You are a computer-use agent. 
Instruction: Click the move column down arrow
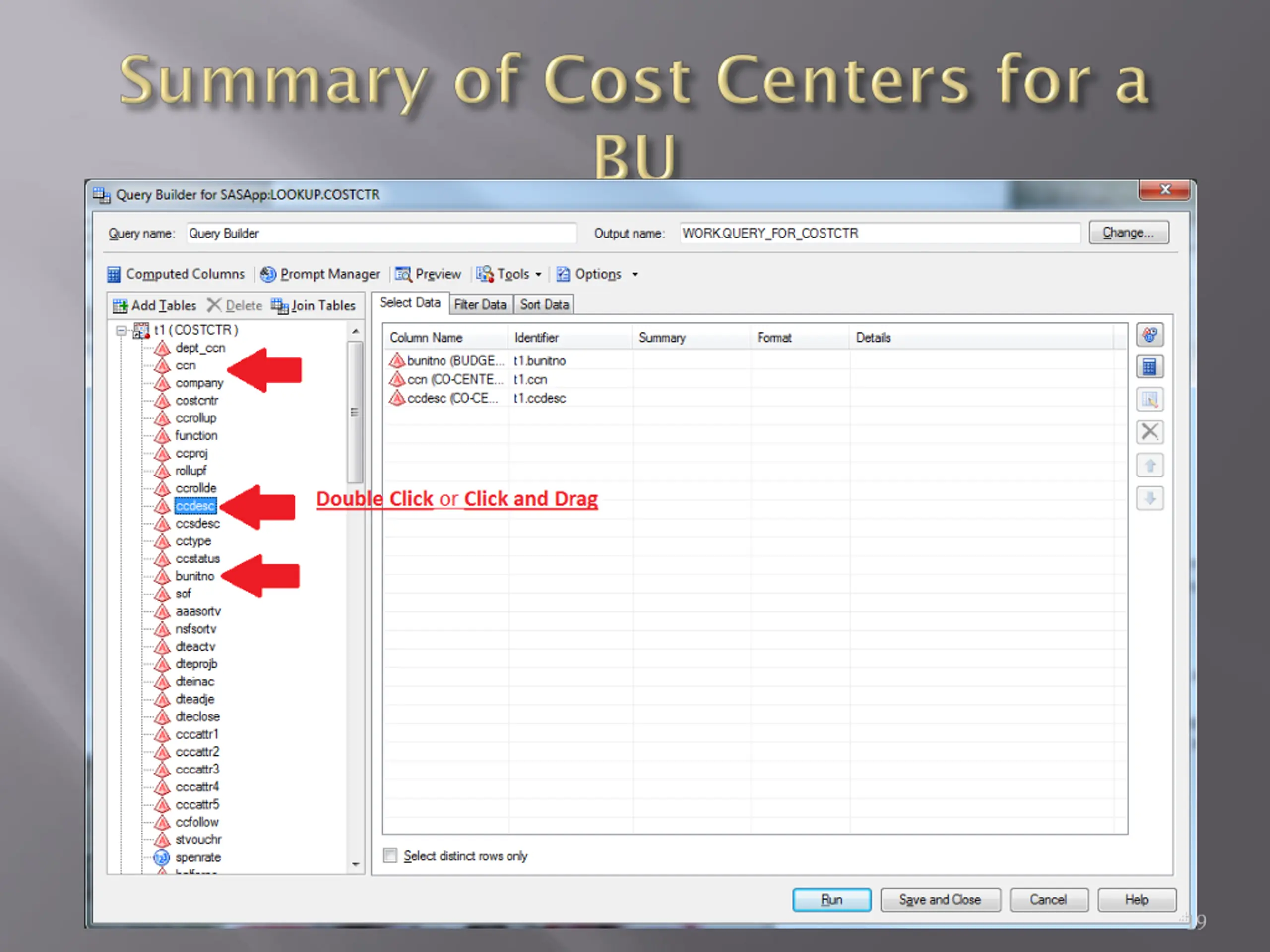click(1149, 497)
